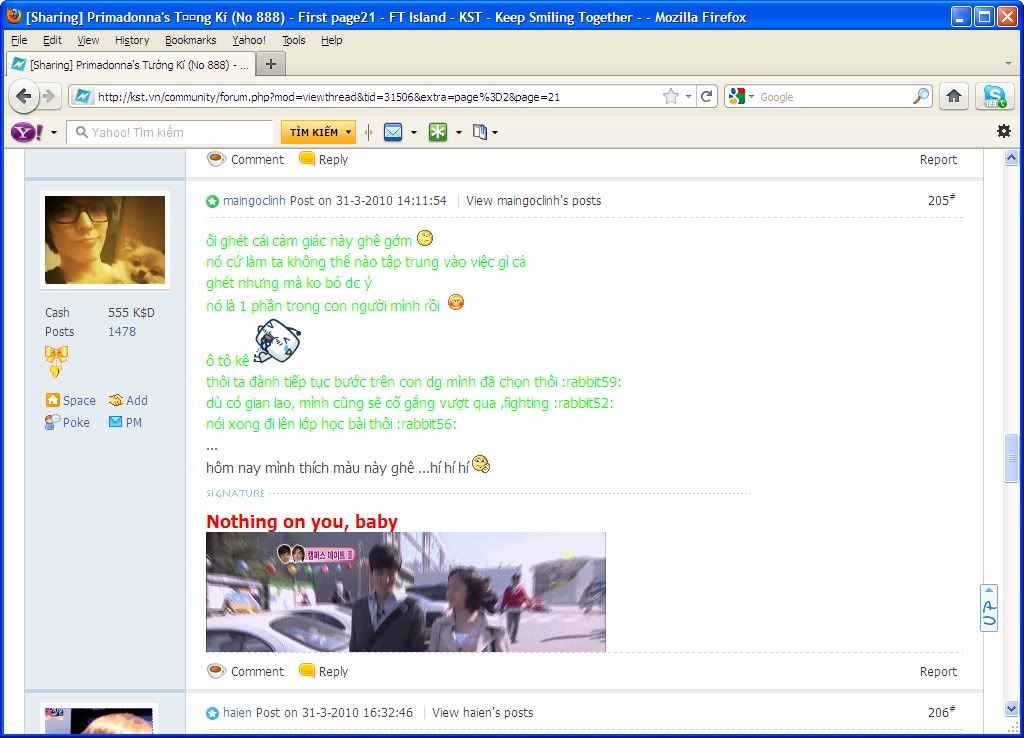Screen dimensions: 1024x738
Task: Expand the Yahoo Mail dropdown arrow
Action: 413,133
